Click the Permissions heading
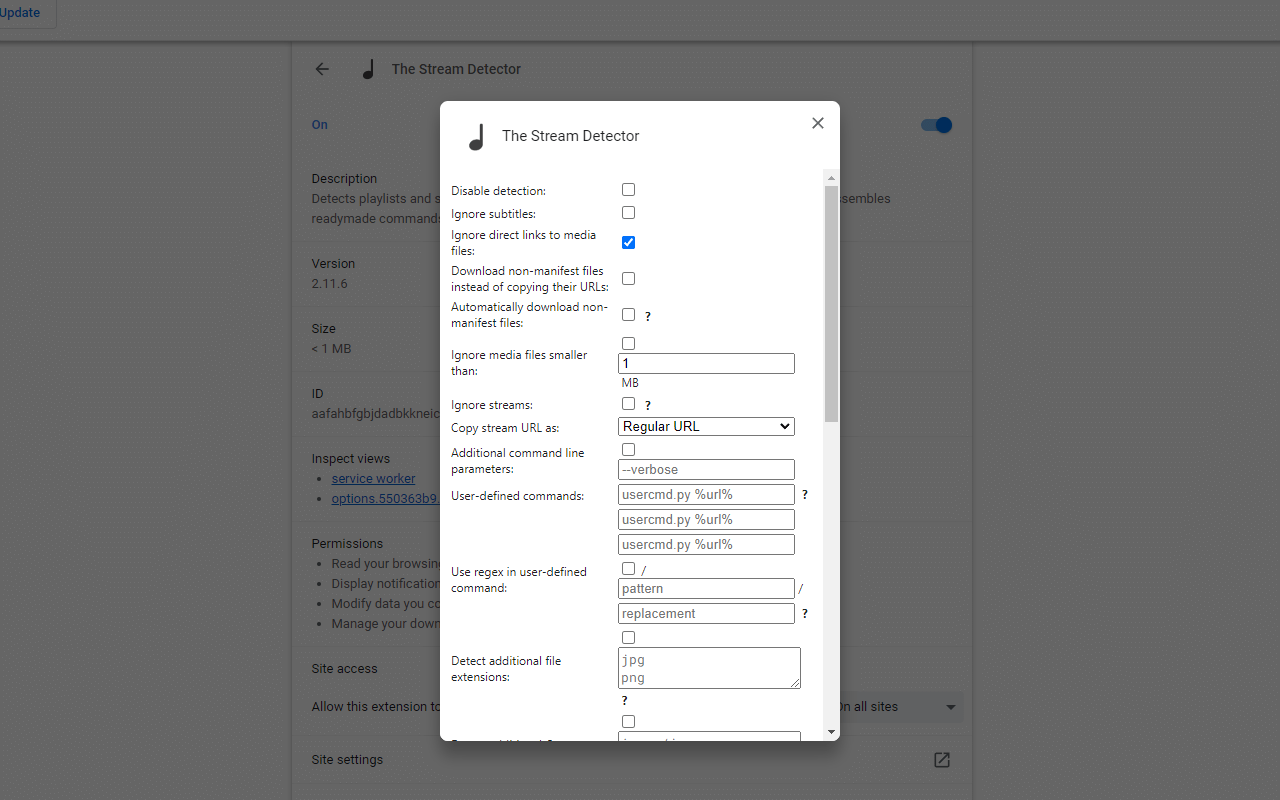Screen dimensions: 1280x800 347,544
